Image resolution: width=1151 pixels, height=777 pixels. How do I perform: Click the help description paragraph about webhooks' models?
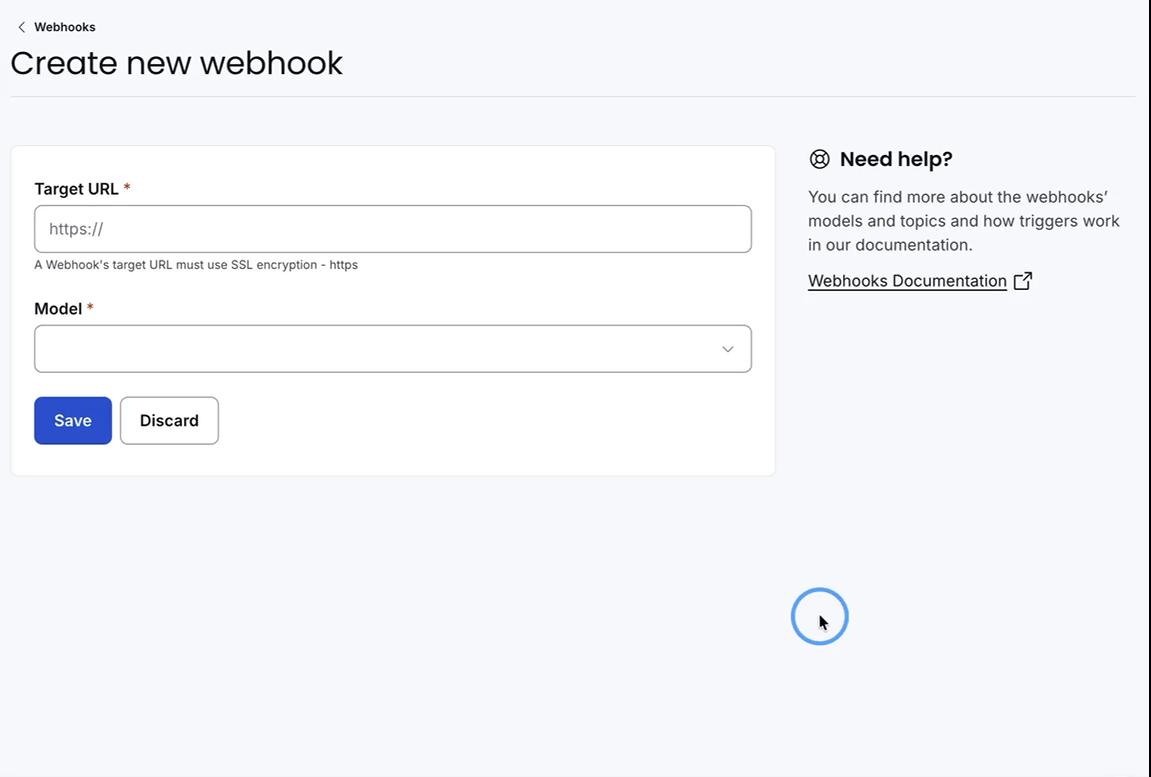[964, 221]
